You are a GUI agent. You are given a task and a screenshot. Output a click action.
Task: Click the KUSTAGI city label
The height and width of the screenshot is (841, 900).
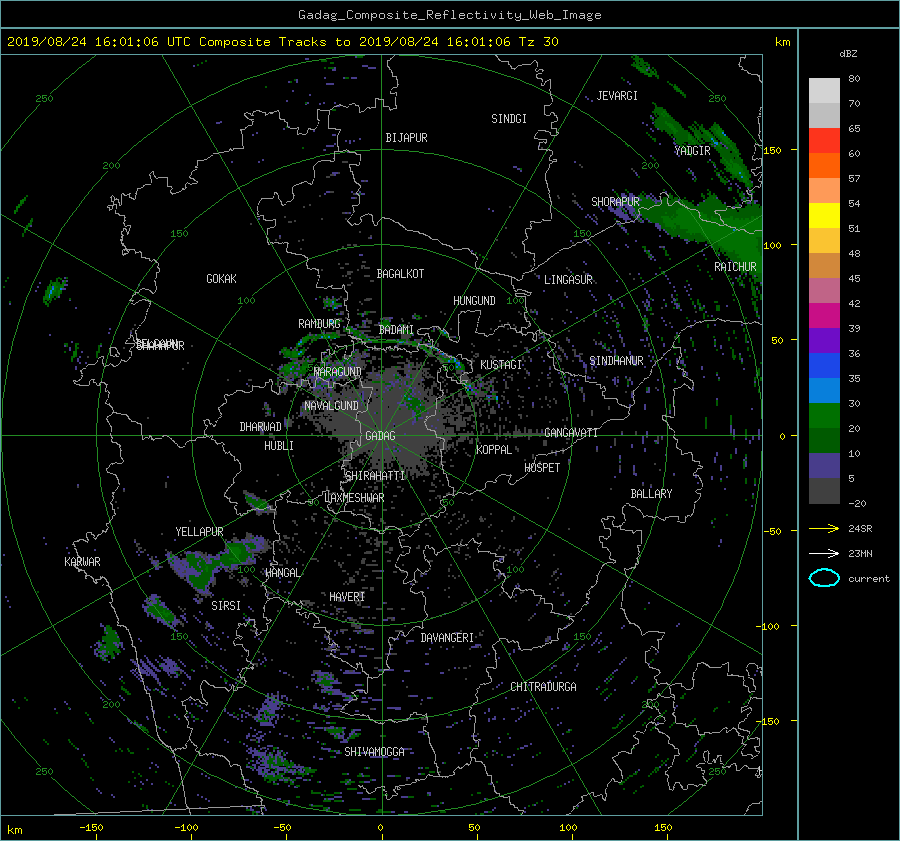[501, 365]
